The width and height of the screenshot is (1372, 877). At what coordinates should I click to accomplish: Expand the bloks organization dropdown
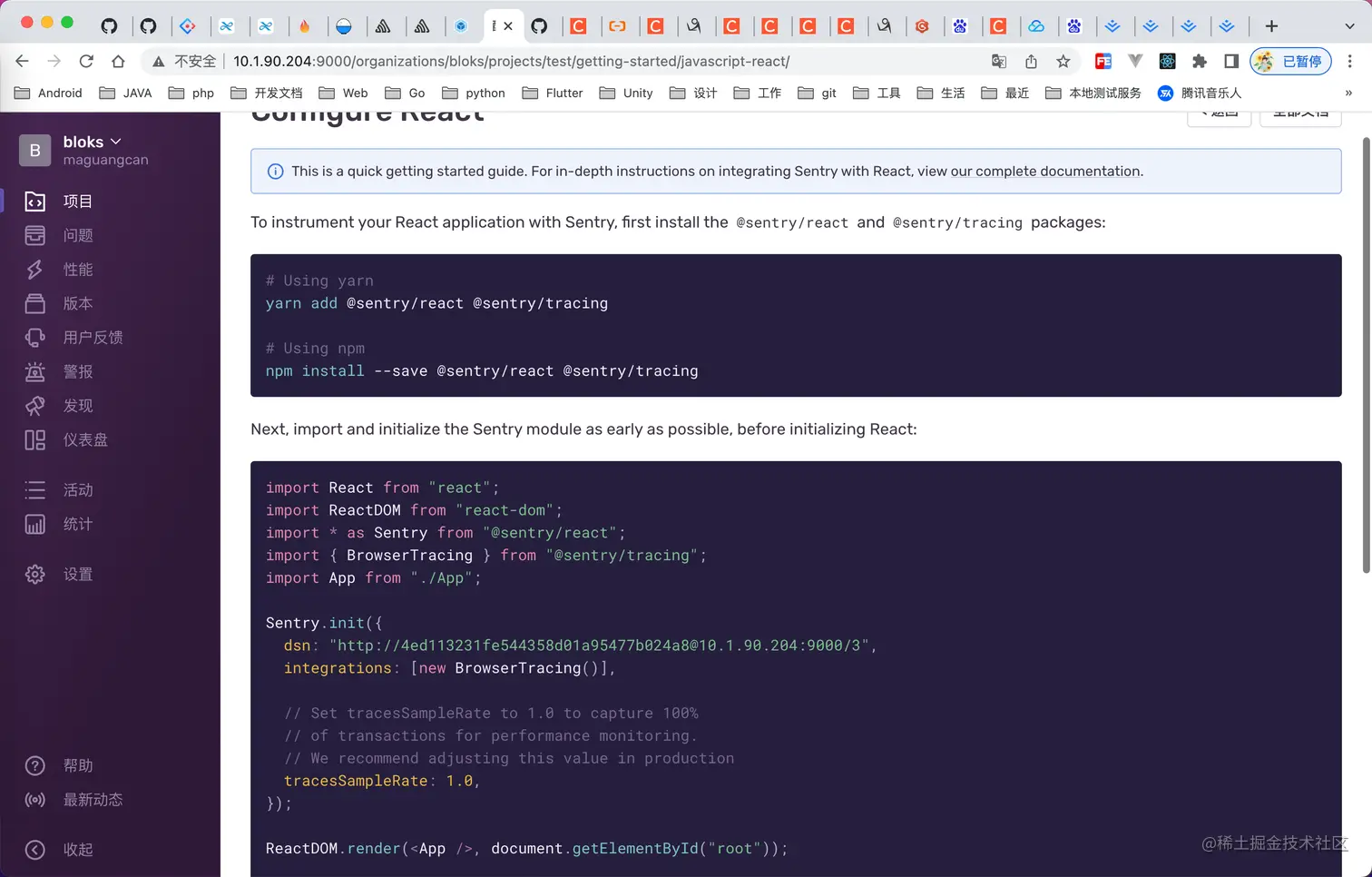coord(92,142)
